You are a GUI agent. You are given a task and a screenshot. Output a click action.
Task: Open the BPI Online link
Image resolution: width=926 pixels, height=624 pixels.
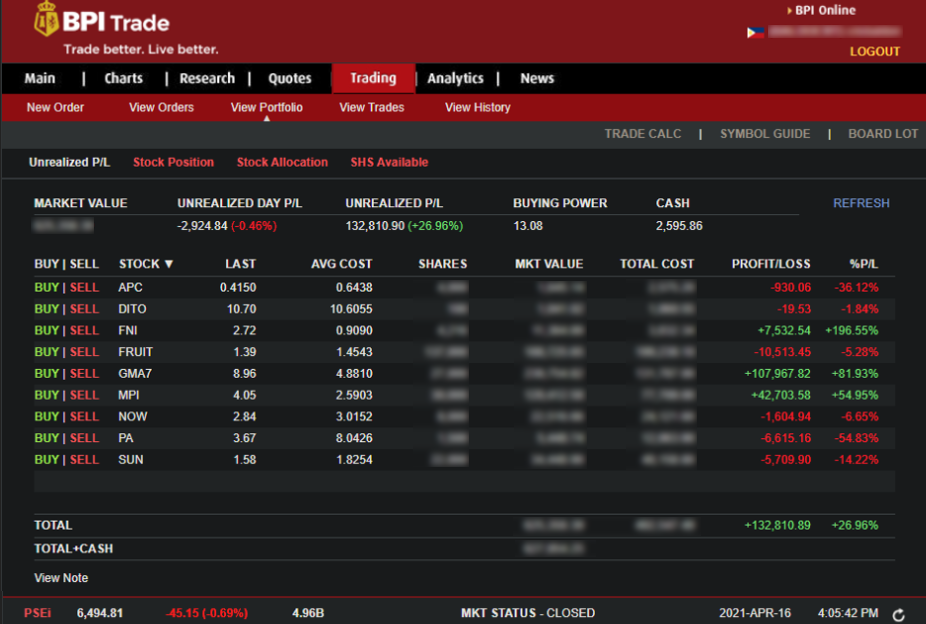(x=825, y=10)
